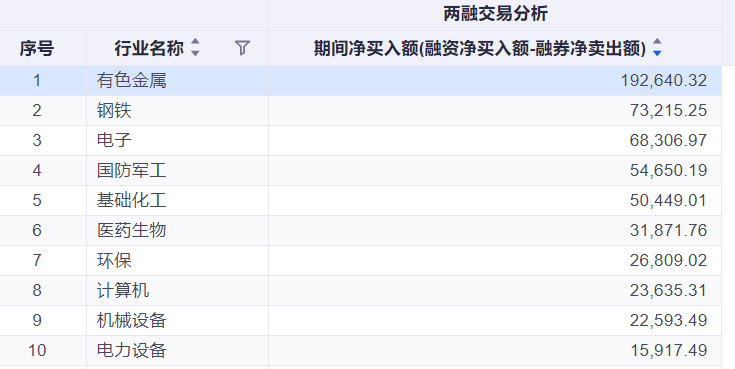Select the 环保 industry cell
Image resolution: width=735 pixels, height=369 pixels.
pyautogui.click(x=178, y=261)
